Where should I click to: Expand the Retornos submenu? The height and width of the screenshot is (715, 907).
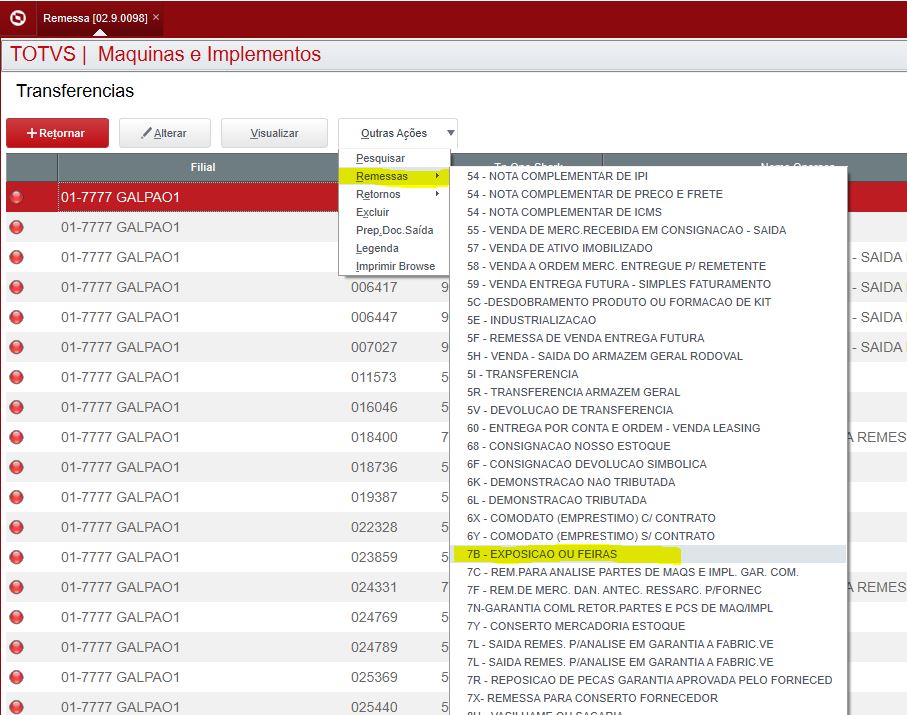click(x=394, y=194)
